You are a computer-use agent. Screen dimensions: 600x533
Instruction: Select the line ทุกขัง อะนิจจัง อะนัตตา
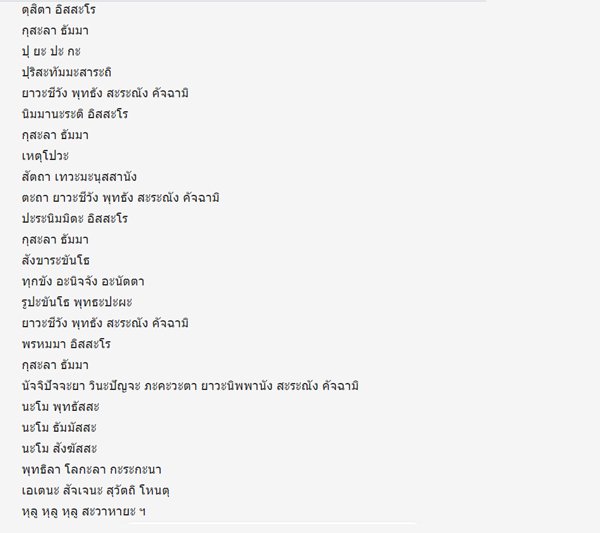83,281
